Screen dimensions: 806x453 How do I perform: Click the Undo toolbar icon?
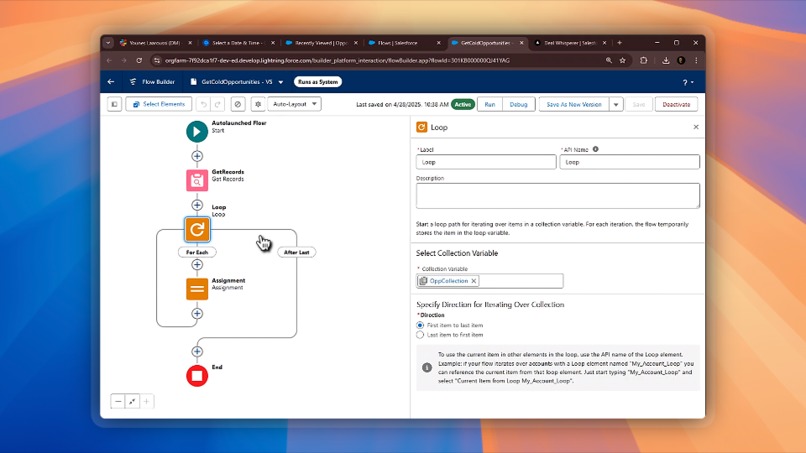[204, 104]
